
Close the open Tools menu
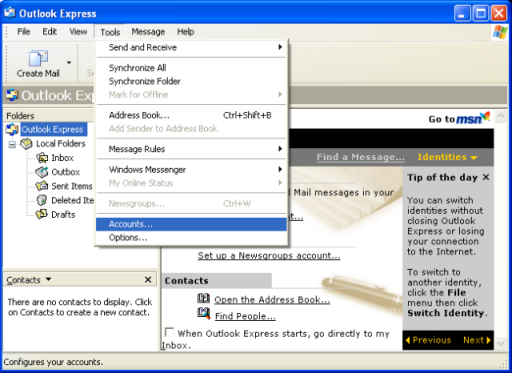pos(110,32)
